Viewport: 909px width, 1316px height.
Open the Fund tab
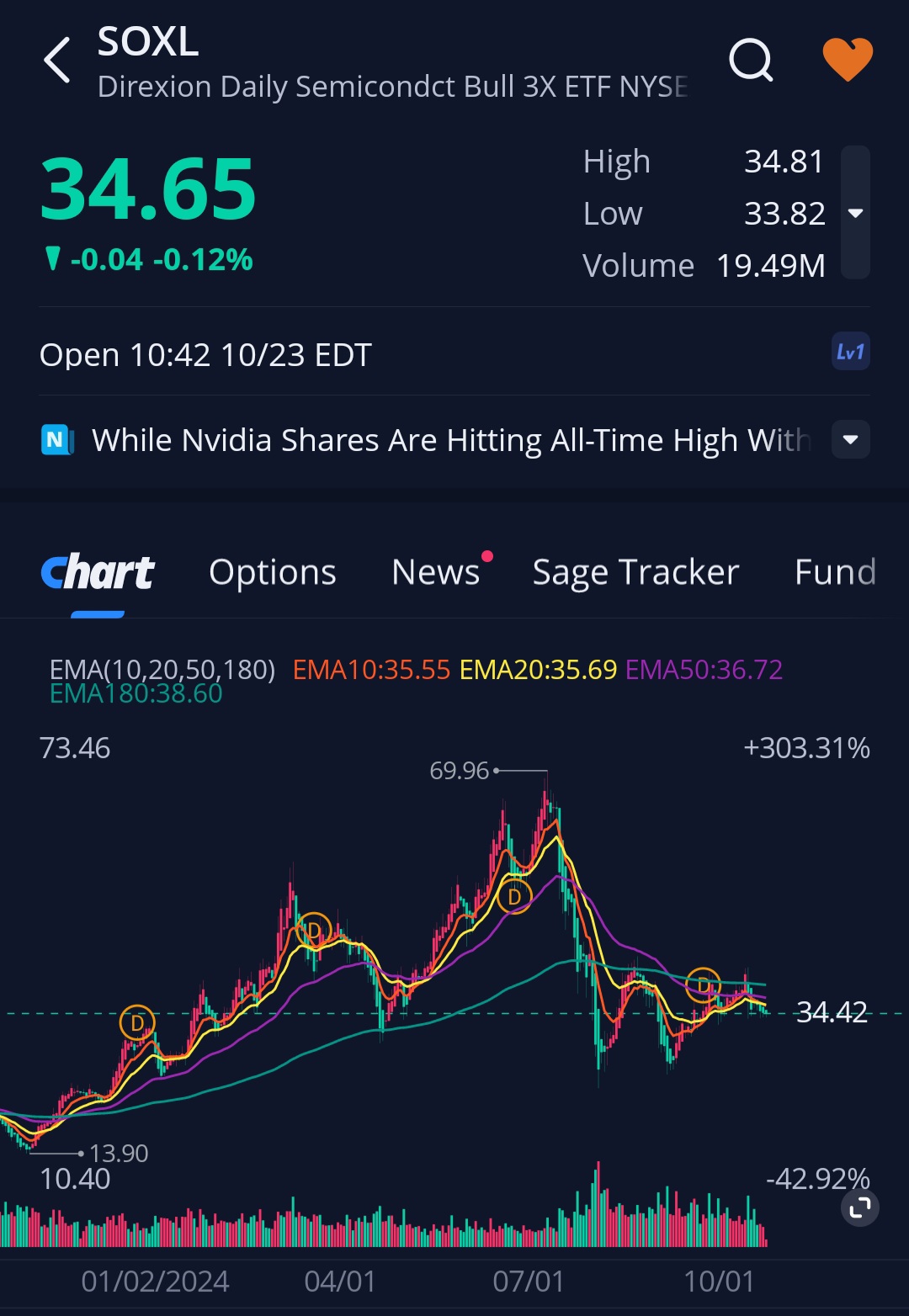[835, 573]
